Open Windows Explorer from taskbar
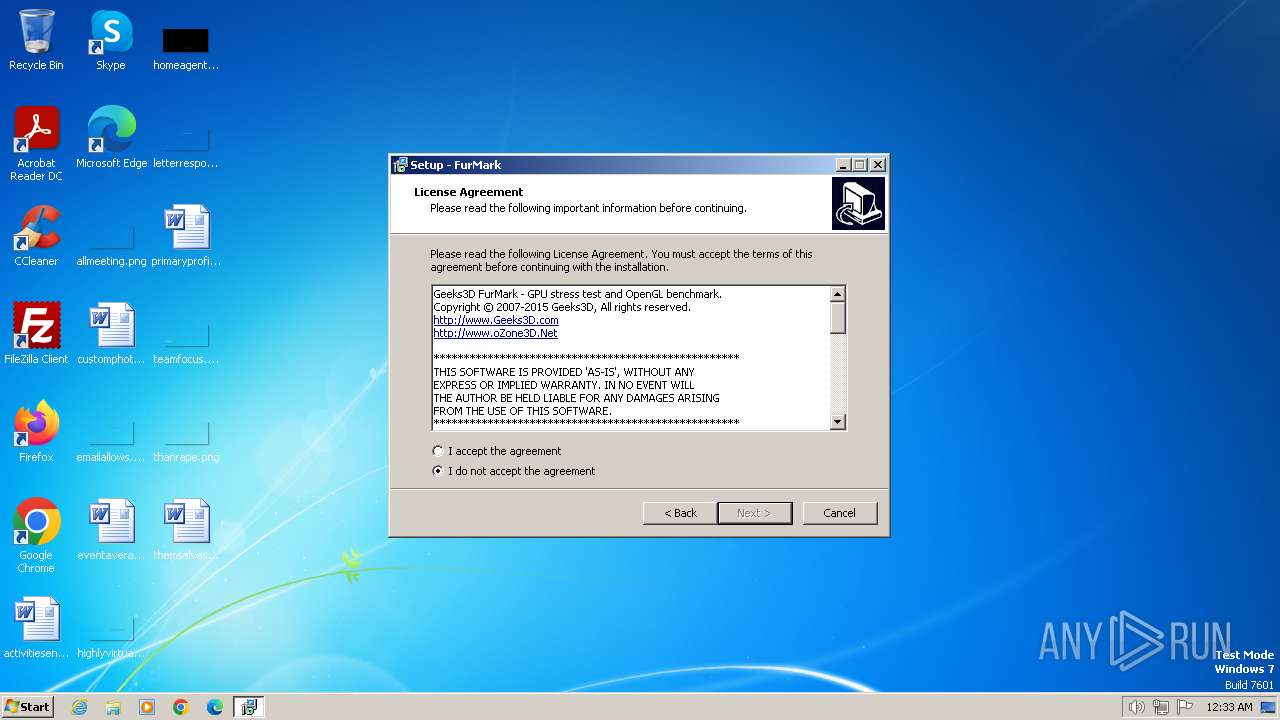The image size is (1280, 720). (x=113, y=707)
